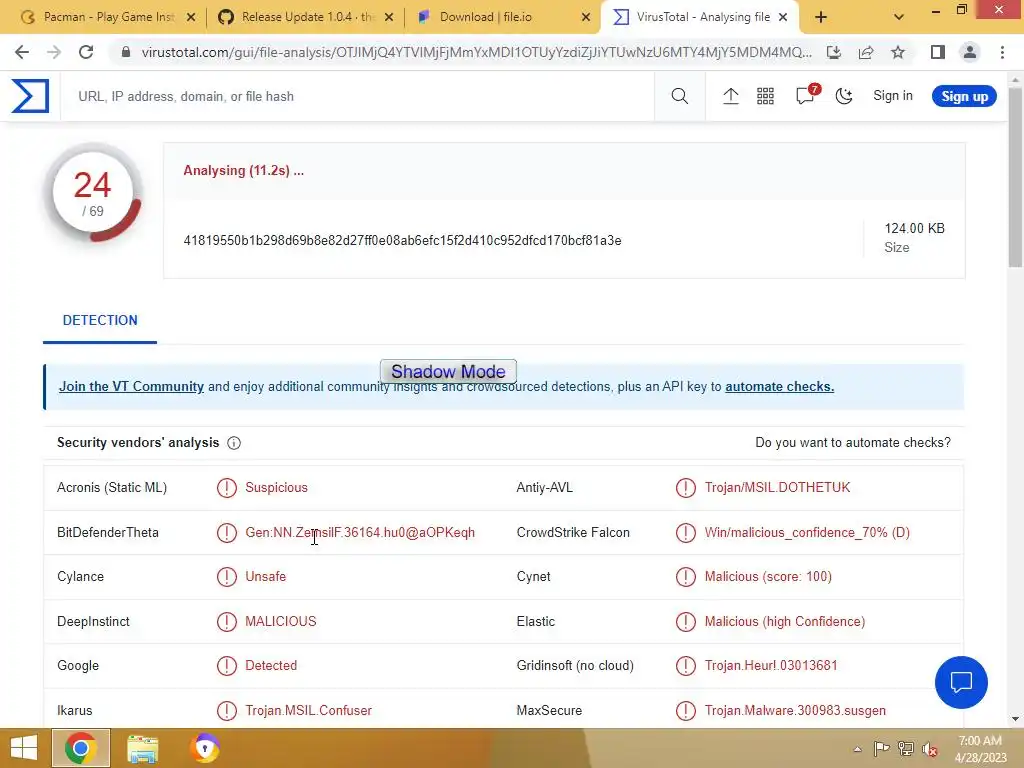Click the DeepInstinct MALICIOUS result
The width and height of the screenshot is (1024, 768).
281,622
